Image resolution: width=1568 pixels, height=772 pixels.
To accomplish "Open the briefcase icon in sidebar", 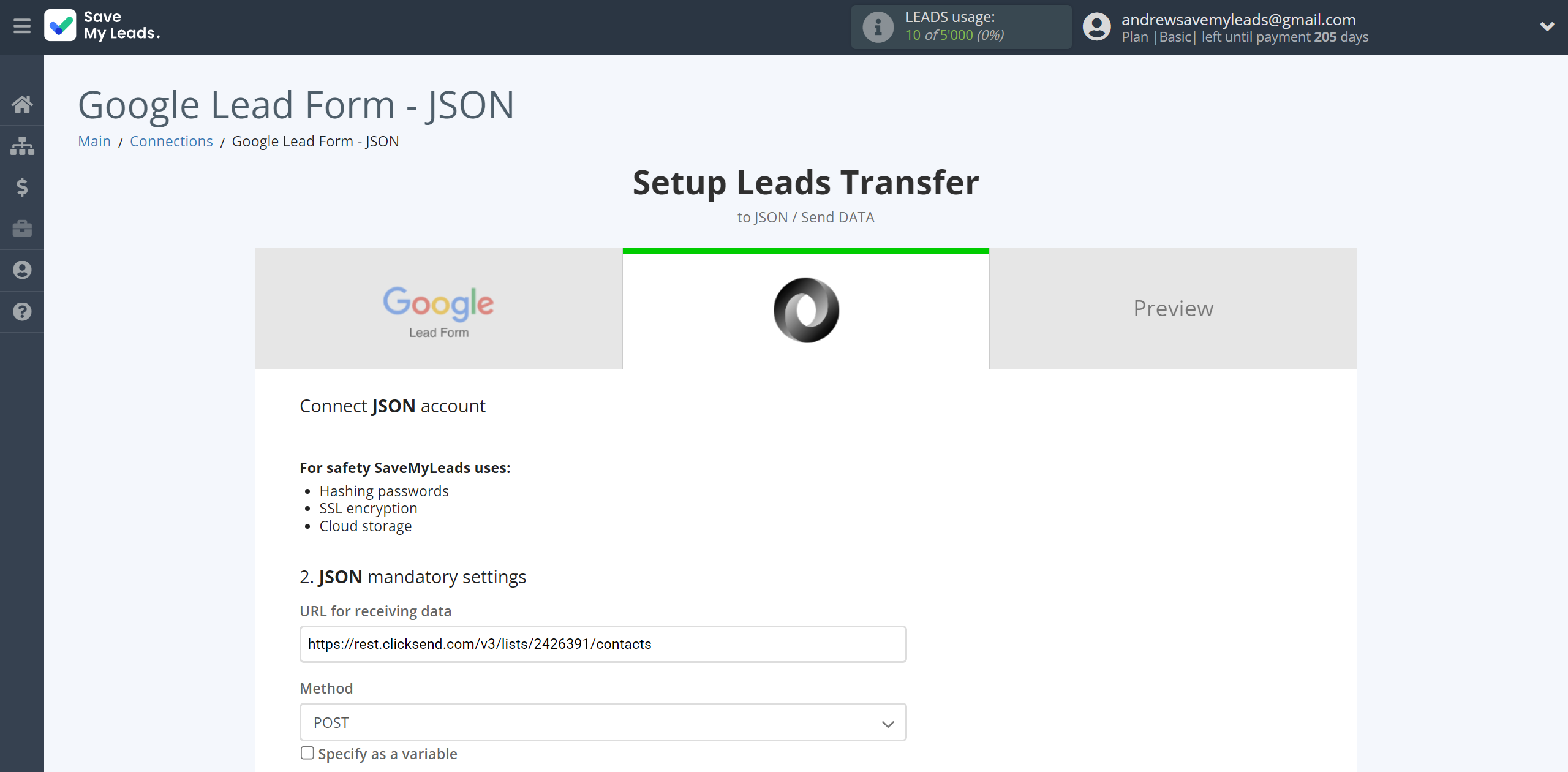I will [22, 229].
